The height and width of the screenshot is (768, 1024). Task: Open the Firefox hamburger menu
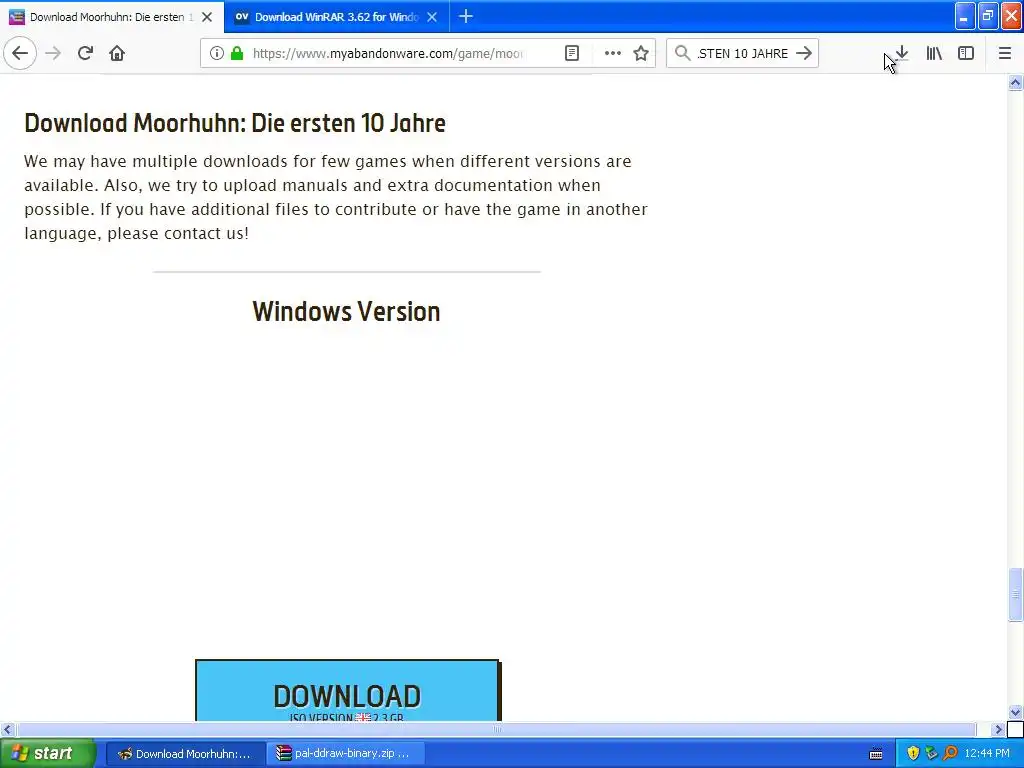tap(1005, 53)
